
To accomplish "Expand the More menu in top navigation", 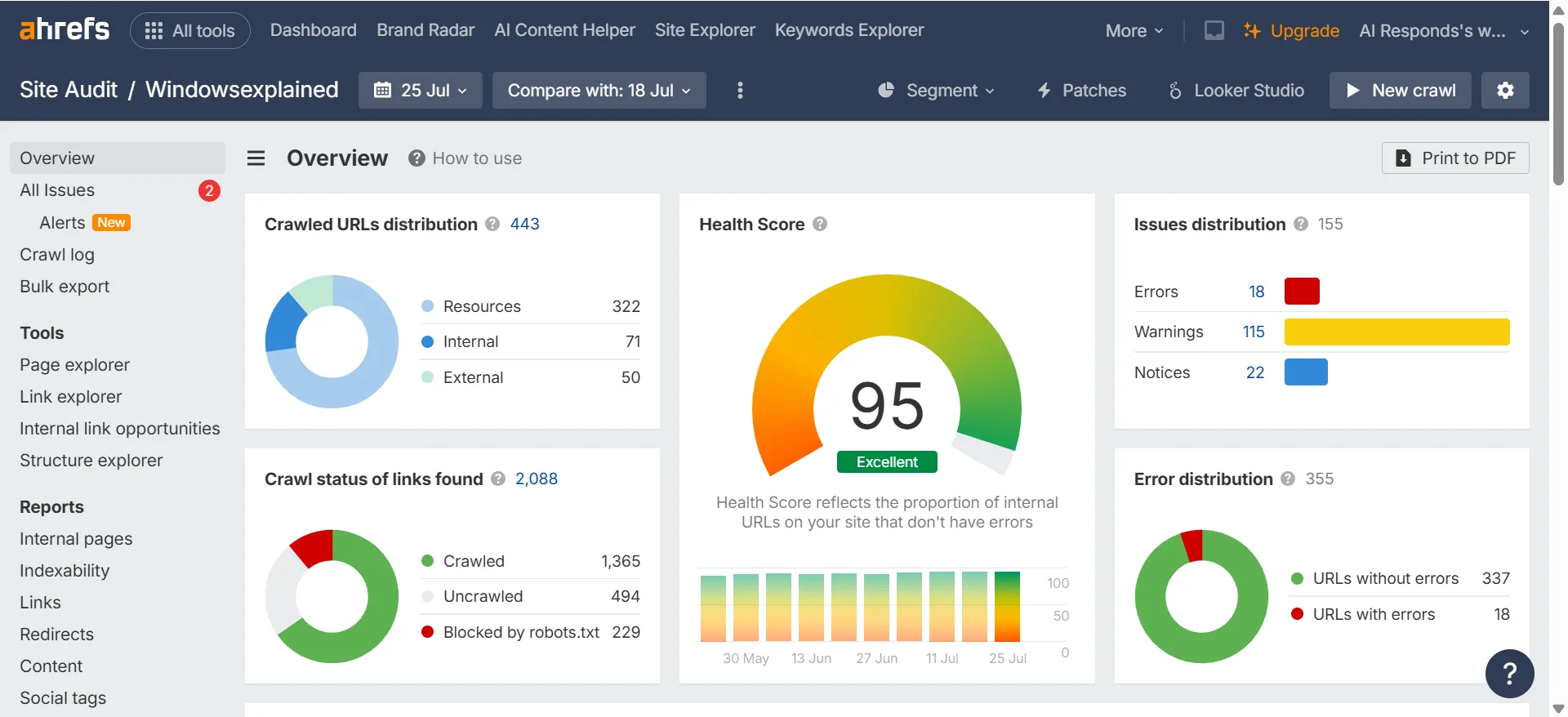I will (x=1134, y=31).
